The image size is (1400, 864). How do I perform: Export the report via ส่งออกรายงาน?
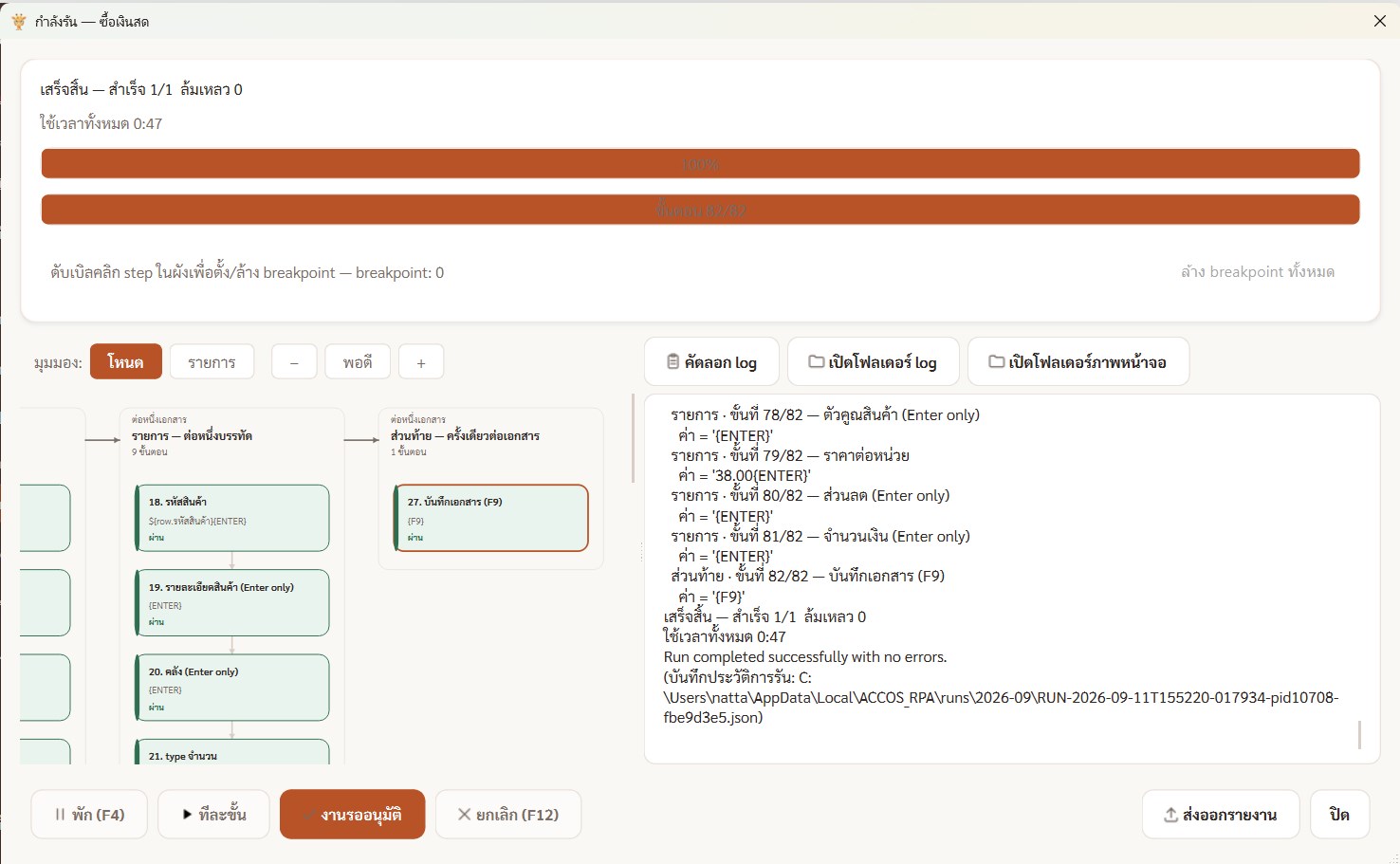(x=1221, y=814)
